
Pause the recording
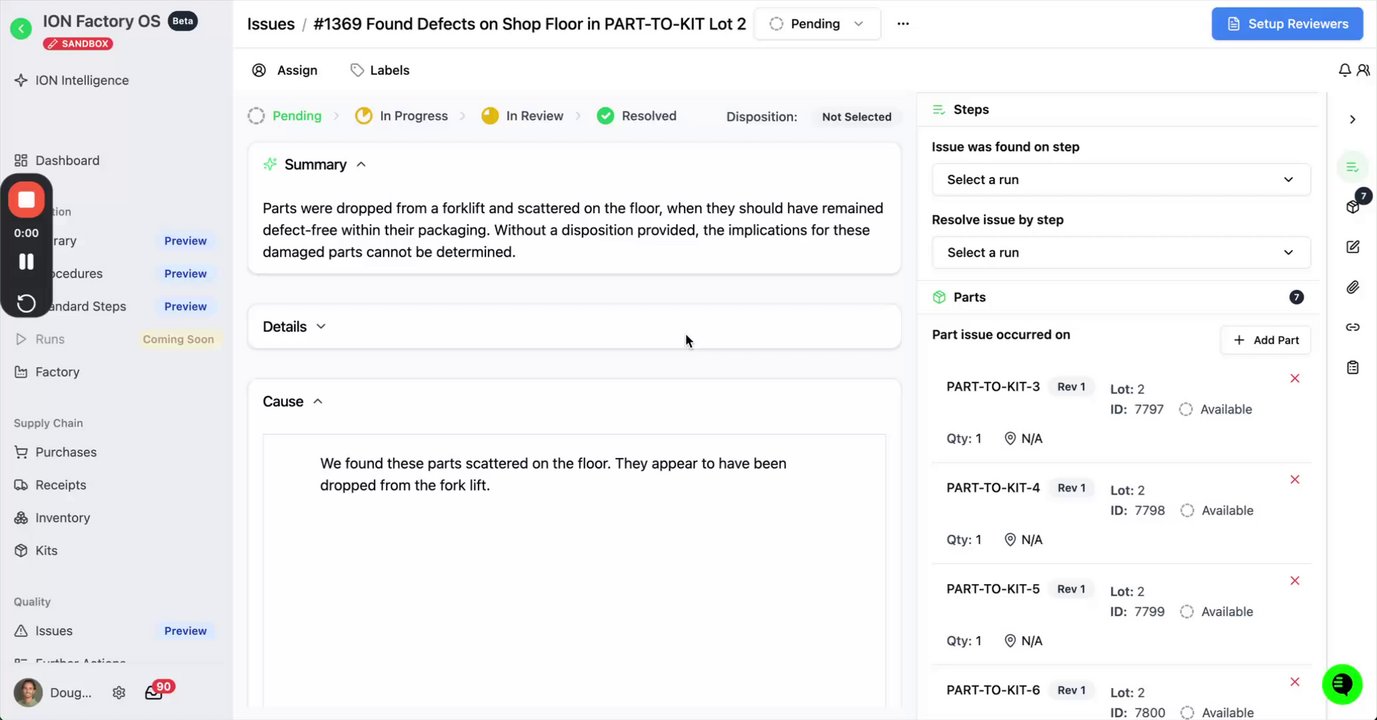click(x=26, y=262)
